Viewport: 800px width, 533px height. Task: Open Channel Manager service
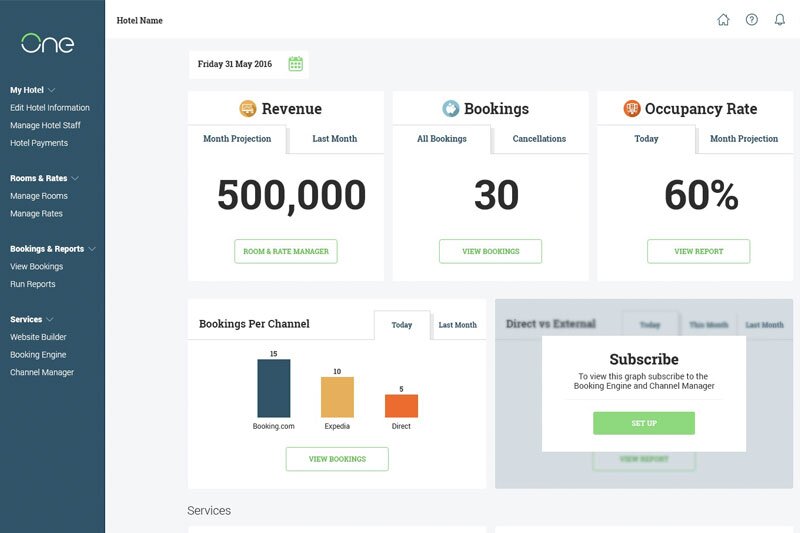42,372
